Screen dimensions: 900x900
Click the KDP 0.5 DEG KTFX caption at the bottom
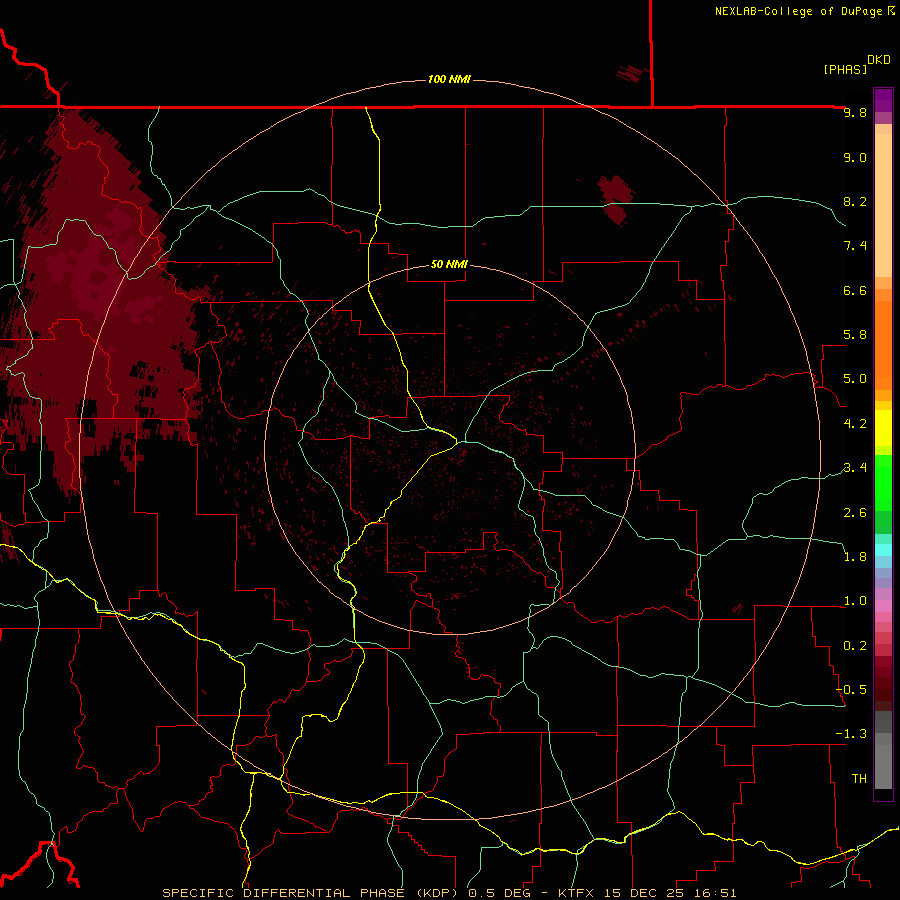tap(449, 893)
